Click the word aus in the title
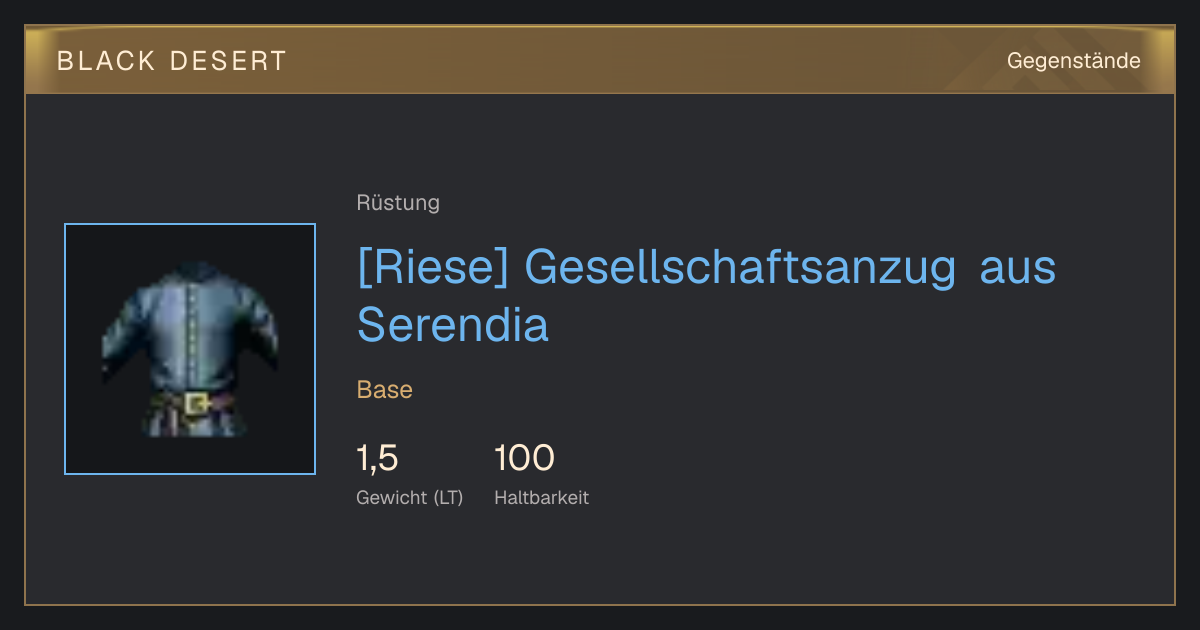This screenshot has height=630, width=1200. [1018, 270]
